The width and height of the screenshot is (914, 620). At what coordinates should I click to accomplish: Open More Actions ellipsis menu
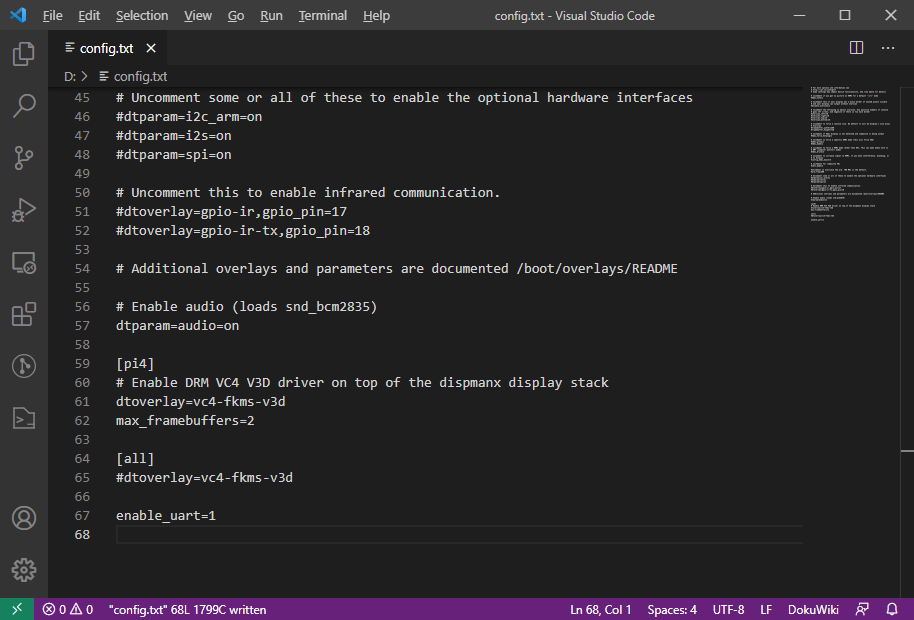coord(888,48)
